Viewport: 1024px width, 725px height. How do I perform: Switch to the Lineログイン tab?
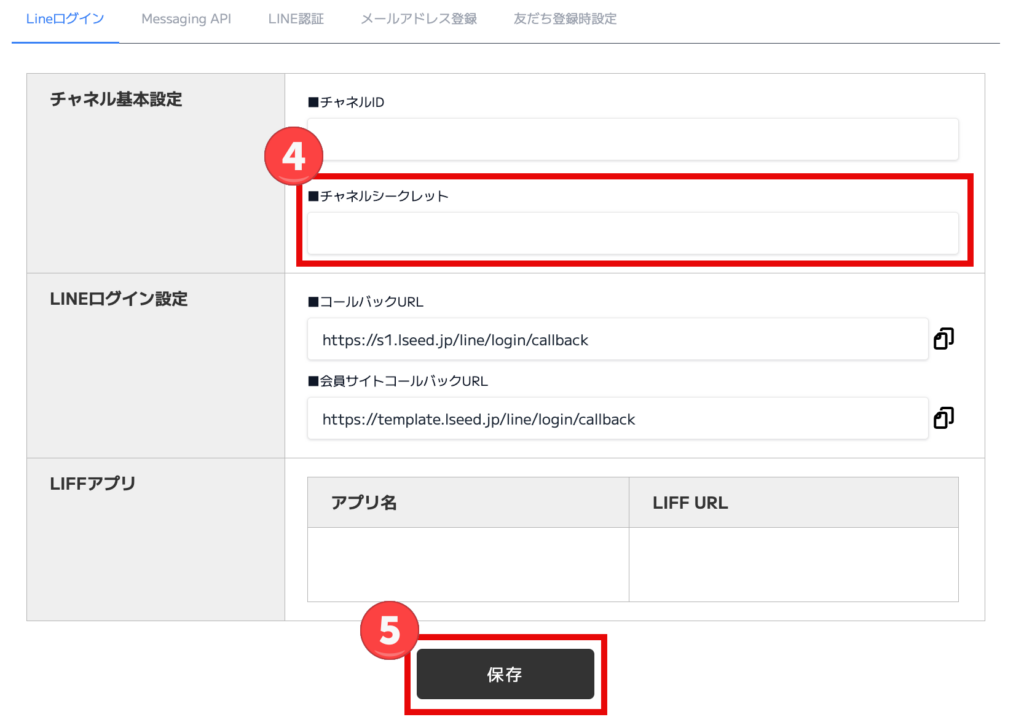point(65,19)
